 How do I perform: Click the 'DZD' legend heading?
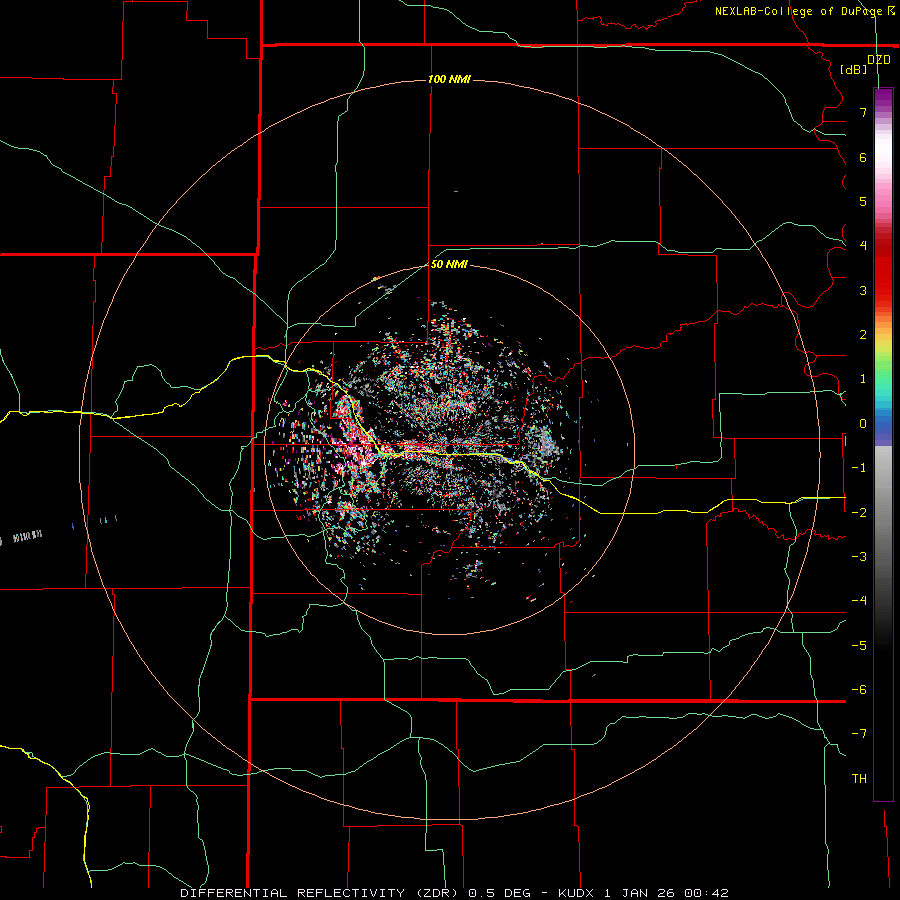tap(878, 59)
